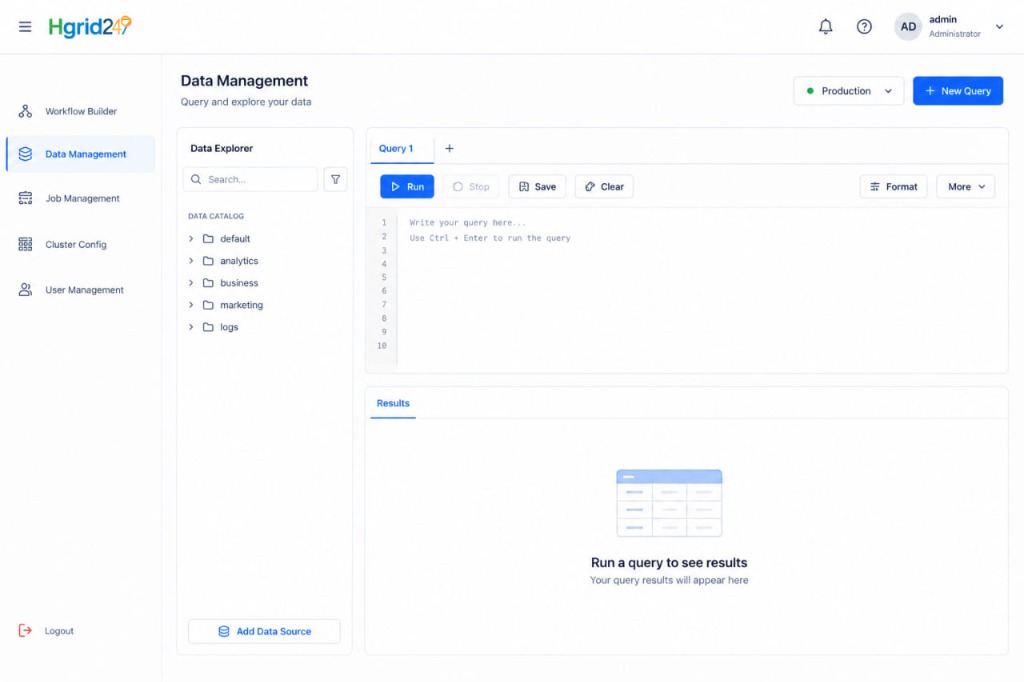This screenshot has height=682, width=1024.
Task: Expand the default catalog chevron
Action: tap(191, 238)
